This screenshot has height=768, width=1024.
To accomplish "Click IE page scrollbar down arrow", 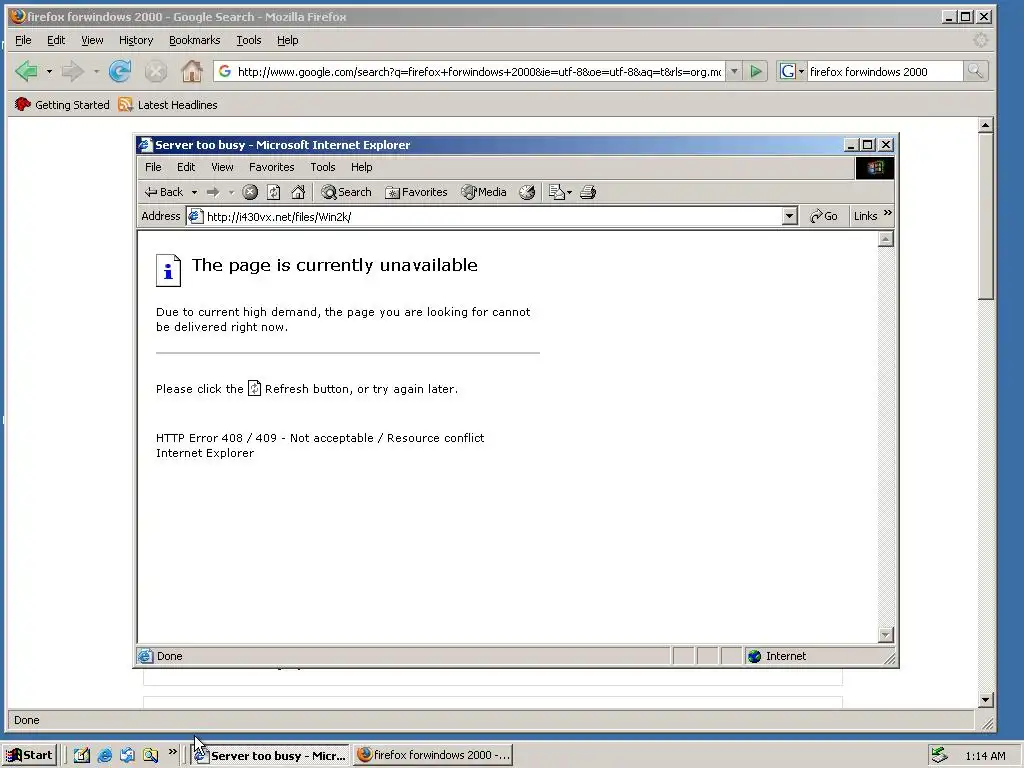I will 886,635.
